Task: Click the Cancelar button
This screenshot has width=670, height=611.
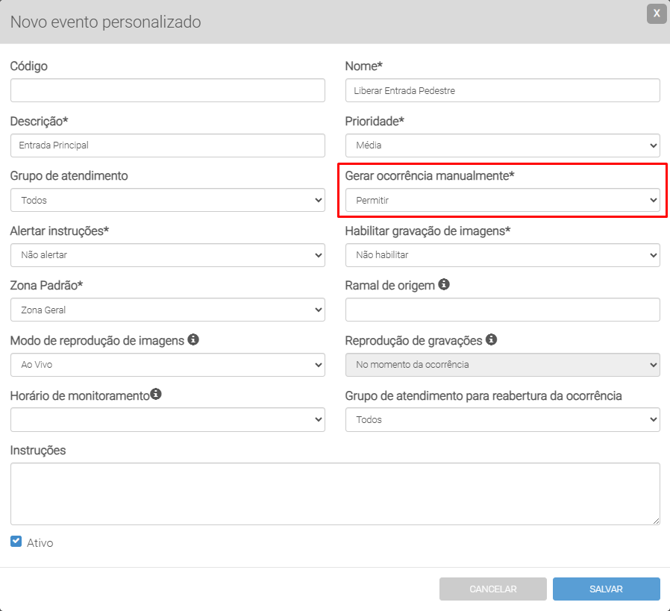Action: 493,589
